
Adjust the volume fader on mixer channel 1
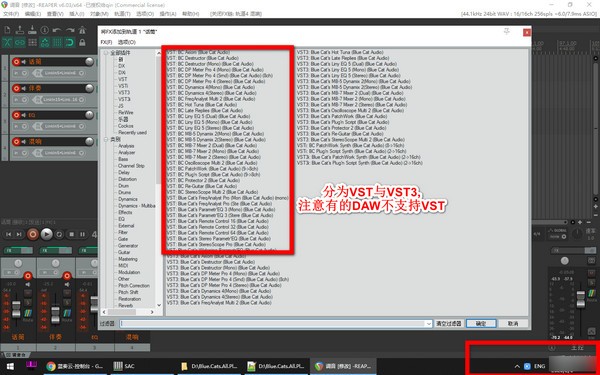click(16, 308)
